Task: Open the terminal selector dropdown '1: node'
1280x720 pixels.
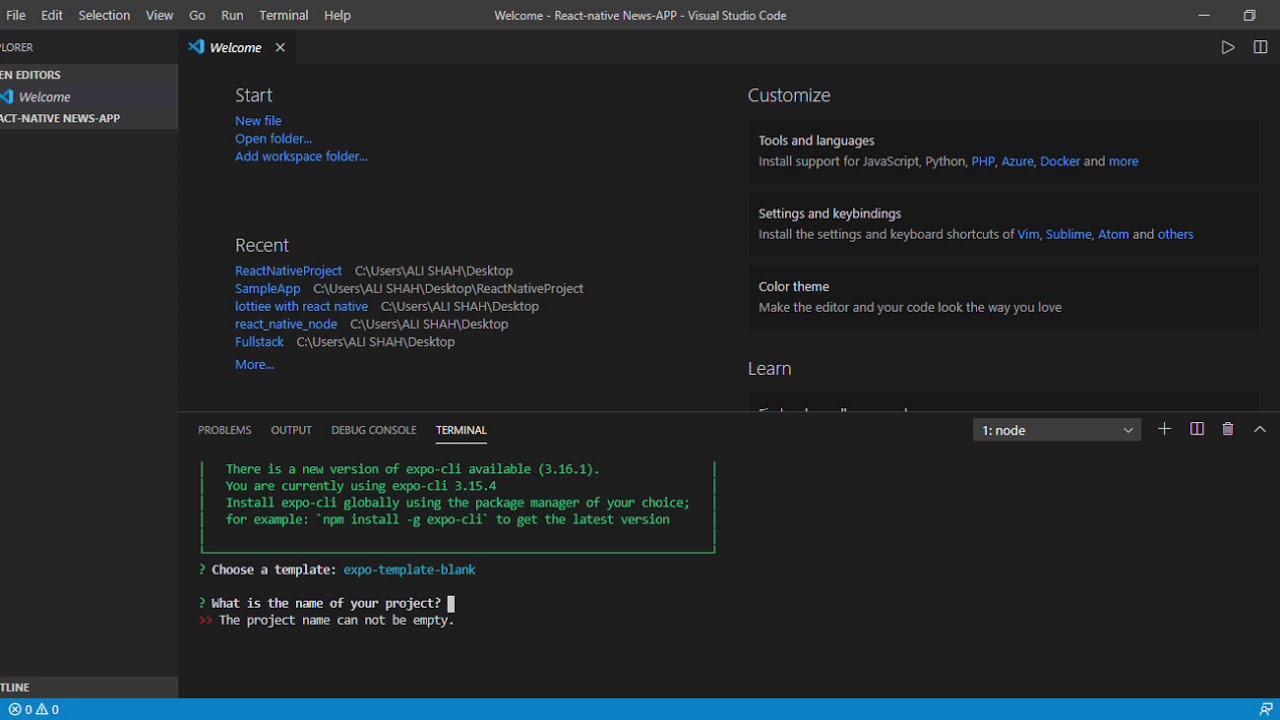Action: [1057, 430]
